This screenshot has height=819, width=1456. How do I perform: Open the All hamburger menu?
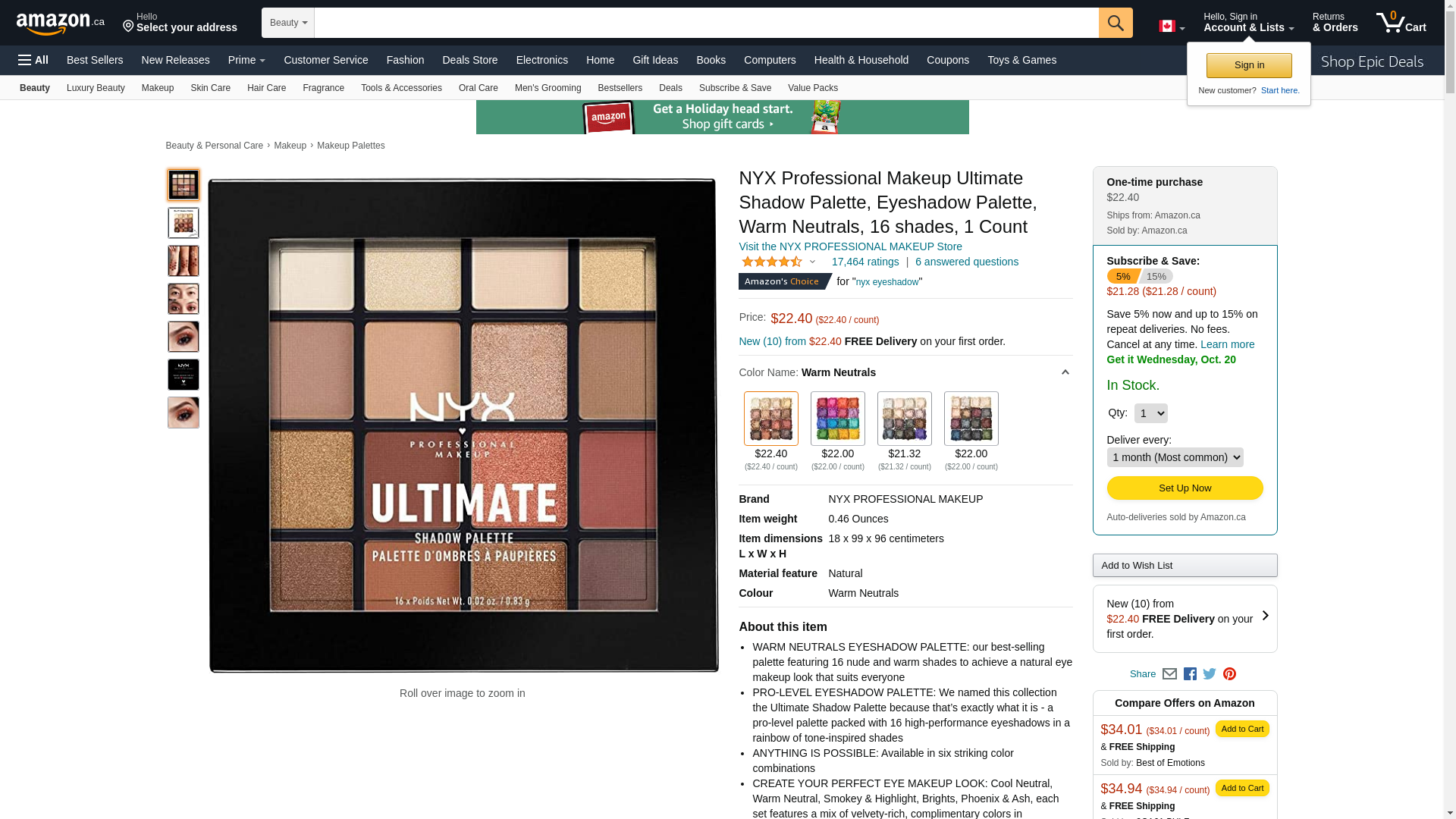(33, 60)
